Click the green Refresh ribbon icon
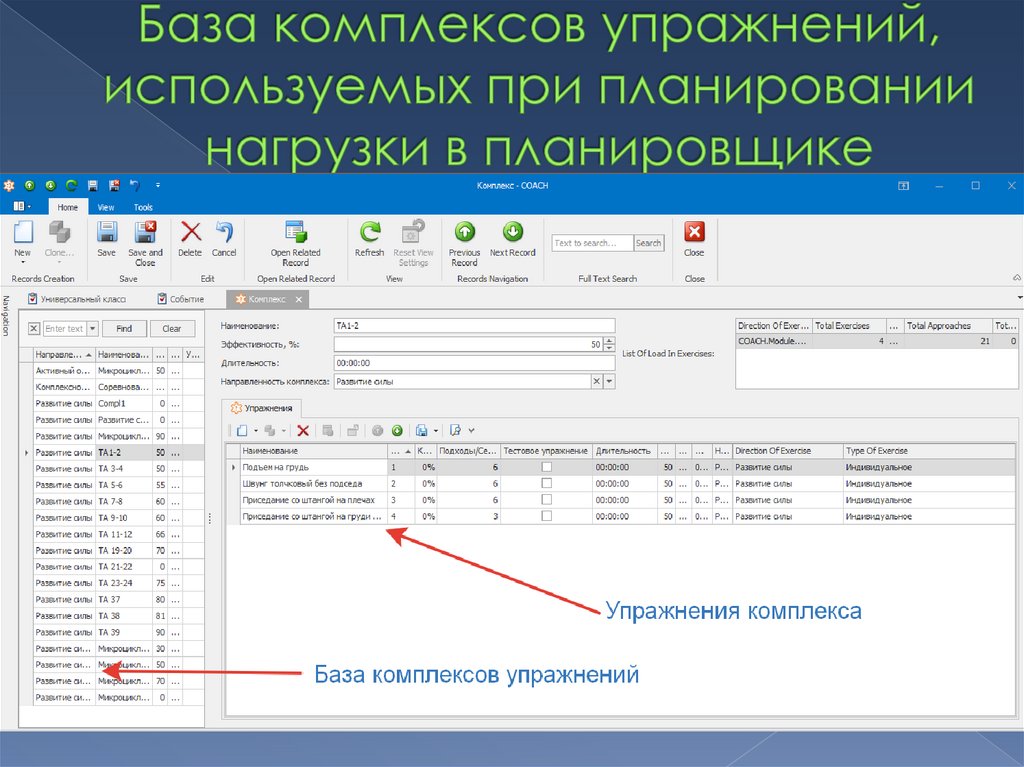 click(370, 232)
